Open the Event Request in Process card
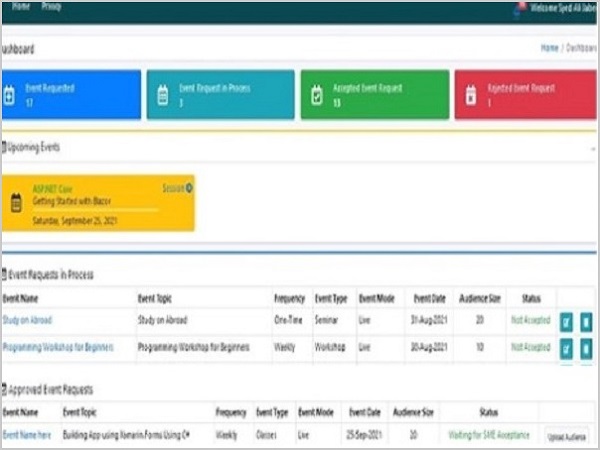600x450 pixels. 221,95
